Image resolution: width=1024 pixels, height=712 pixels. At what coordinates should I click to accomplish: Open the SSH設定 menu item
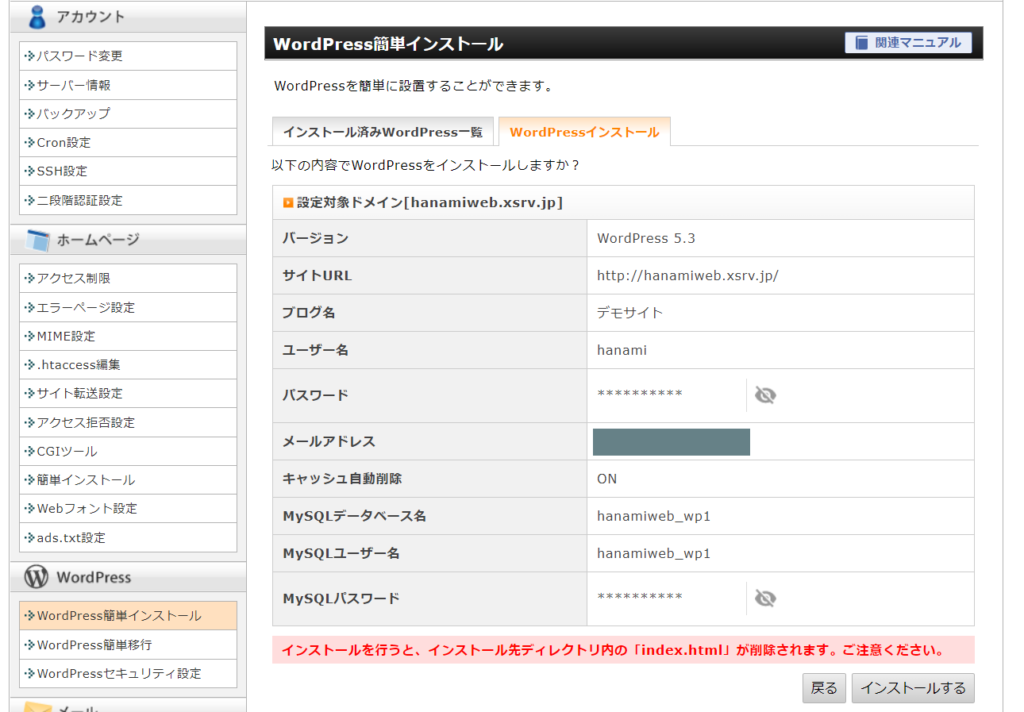click(128, 171)
